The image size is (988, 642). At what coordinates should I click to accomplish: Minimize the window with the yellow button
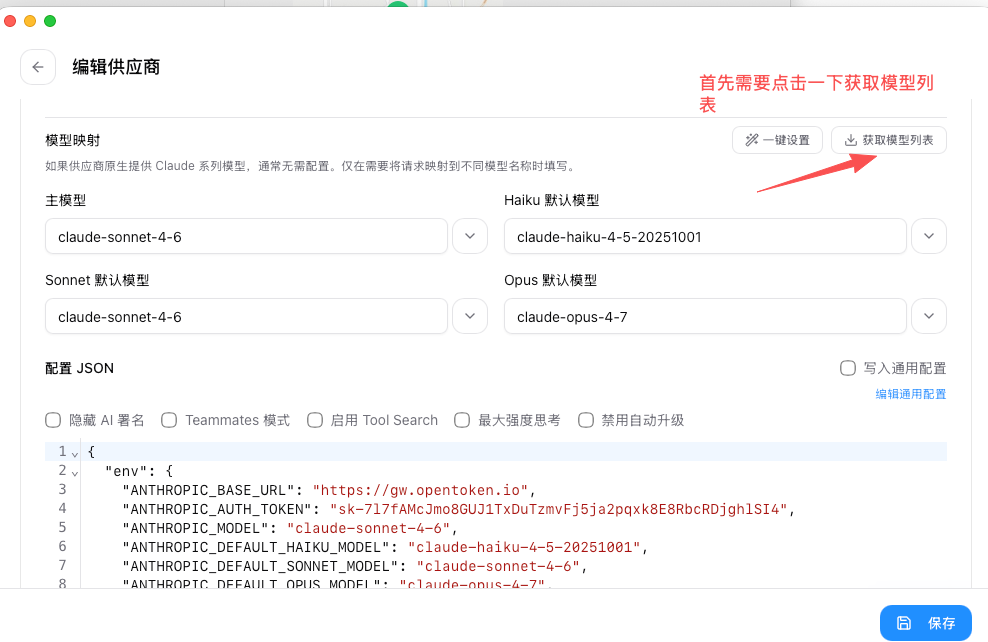point(30,21)
